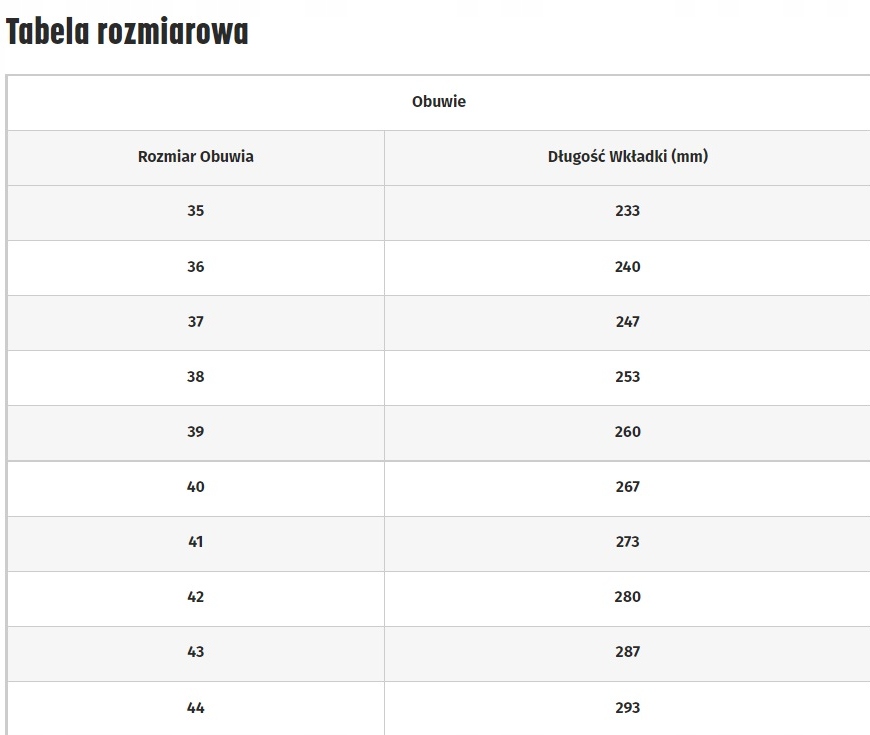
Task: Click the Rozmiar Obuwia column header
Action: pyautogui.click(x=196, y=157)
